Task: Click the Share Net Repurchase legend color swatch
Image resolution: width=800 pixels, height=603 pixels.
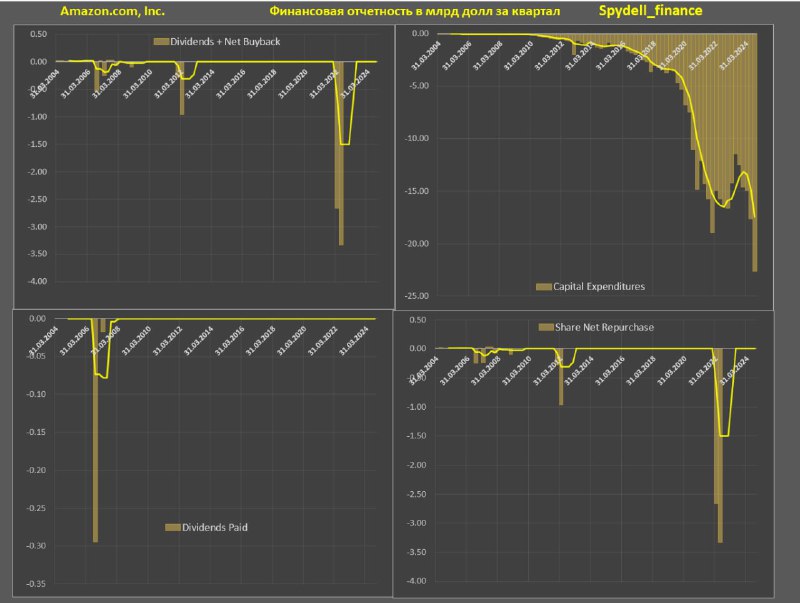Action: pos(546,328)
